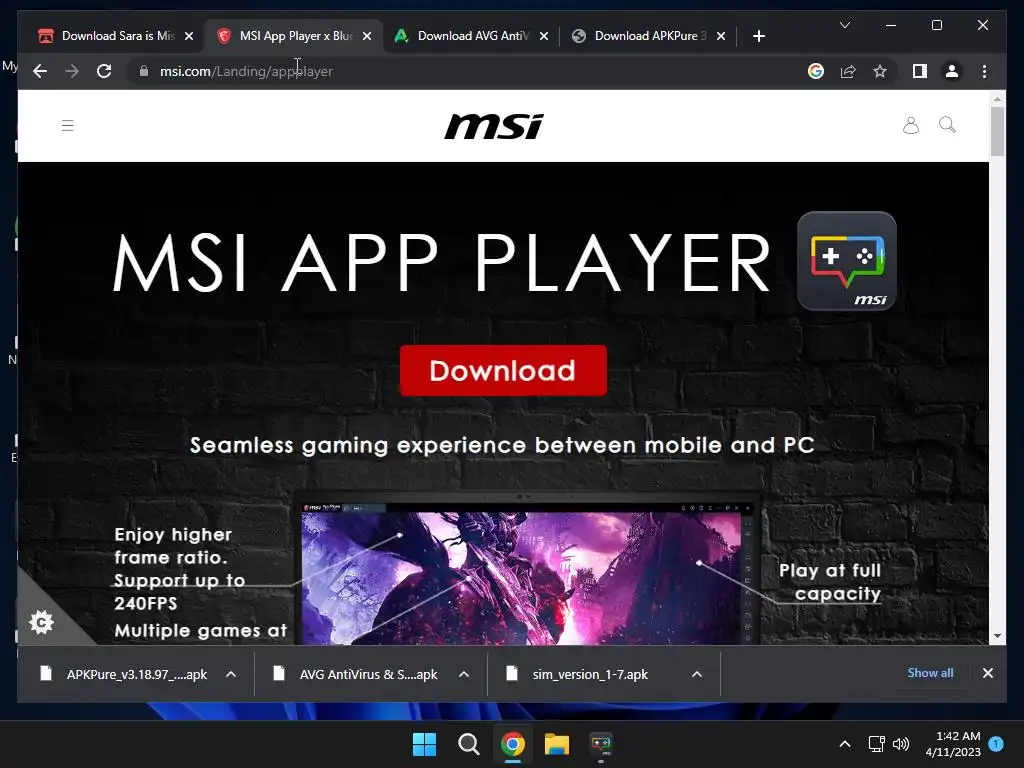This screenshot has width=1024, height=768.
Task: Click the MSI logo in header
Action: point(494,126)
